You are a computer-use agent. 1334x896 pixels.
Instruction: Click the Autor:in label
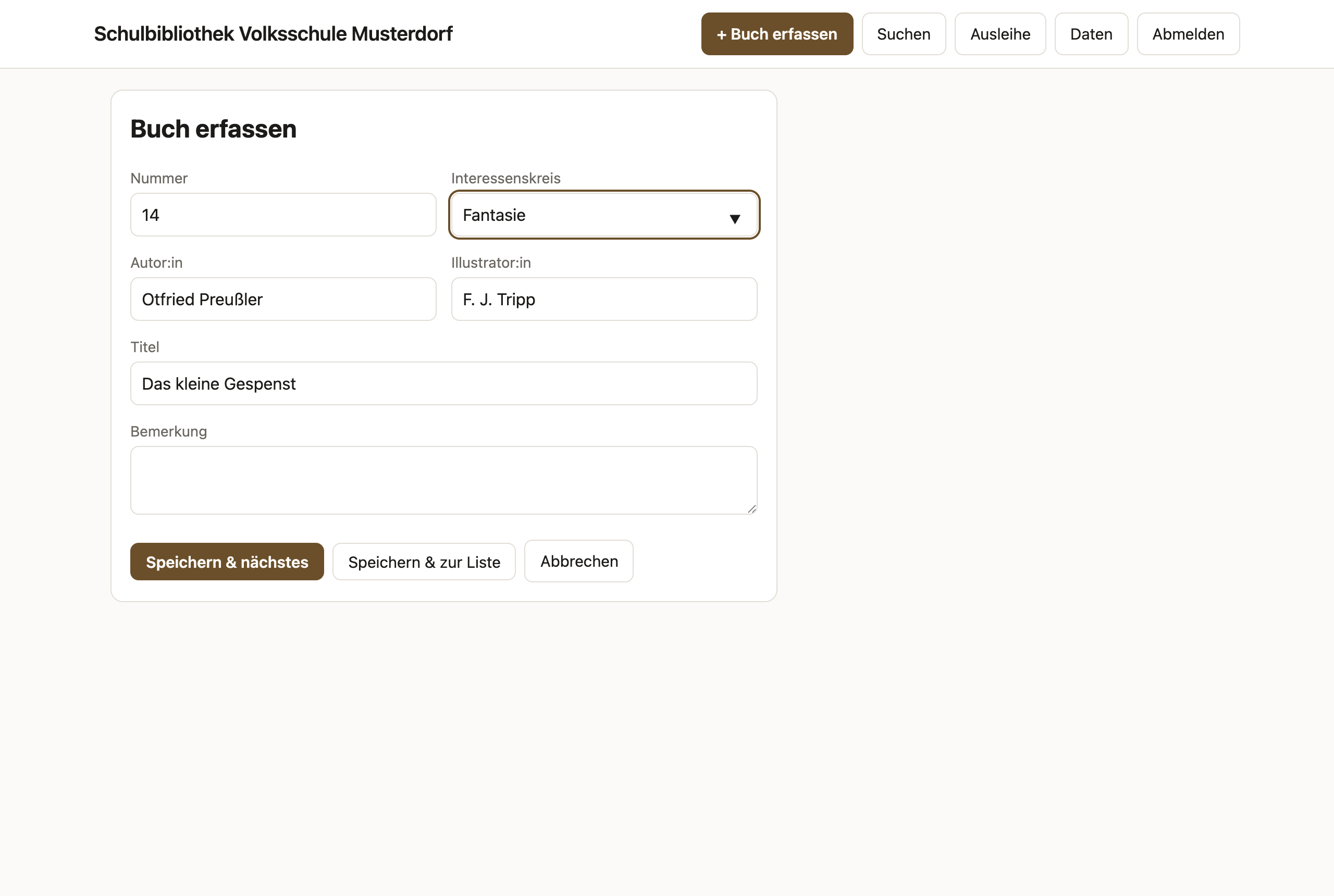click(x=157, y=263)
